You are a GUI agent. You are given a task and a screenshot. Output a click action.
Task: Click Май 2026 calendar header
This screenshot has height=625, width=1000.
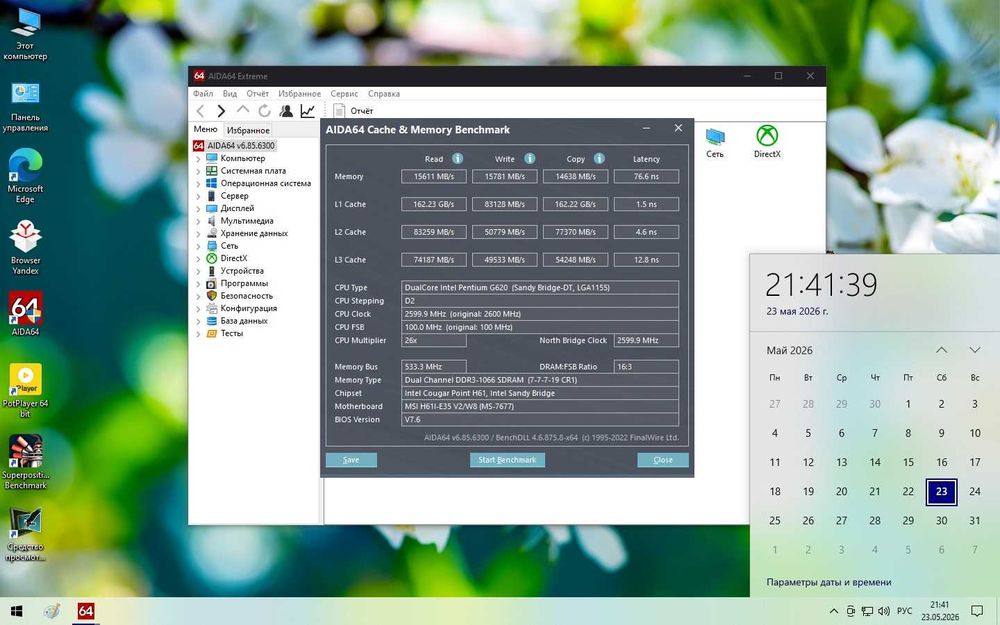[790, 350]
